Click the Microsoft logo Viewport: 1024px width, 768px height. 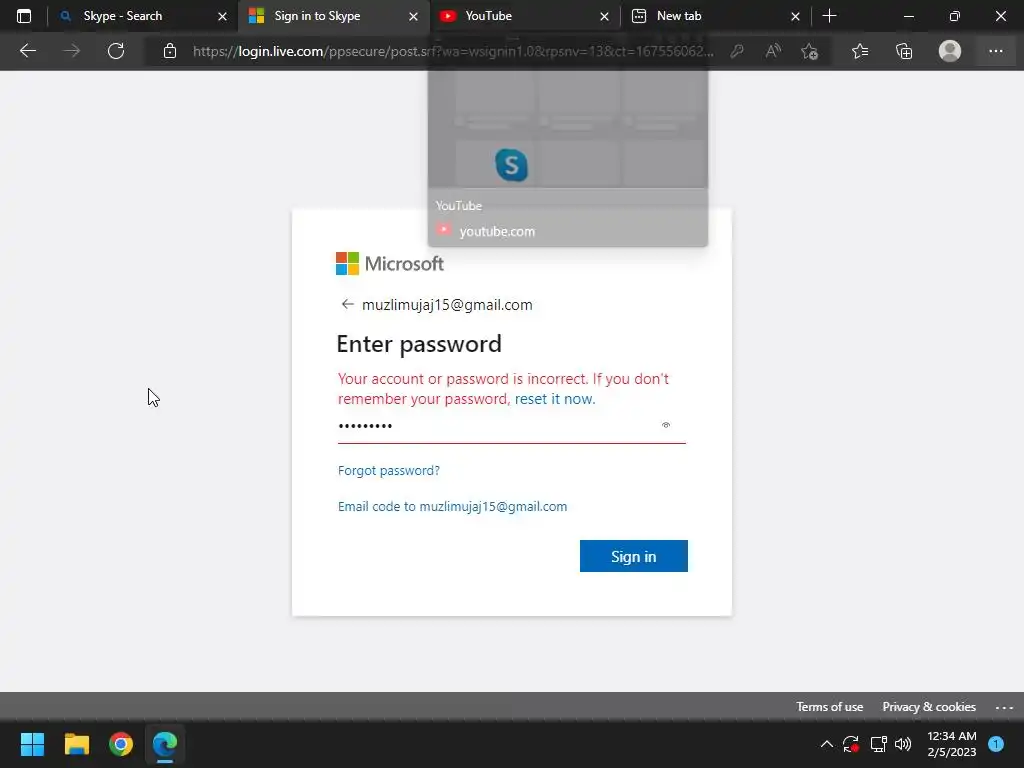pyautogui.click(x=390, y=264)
